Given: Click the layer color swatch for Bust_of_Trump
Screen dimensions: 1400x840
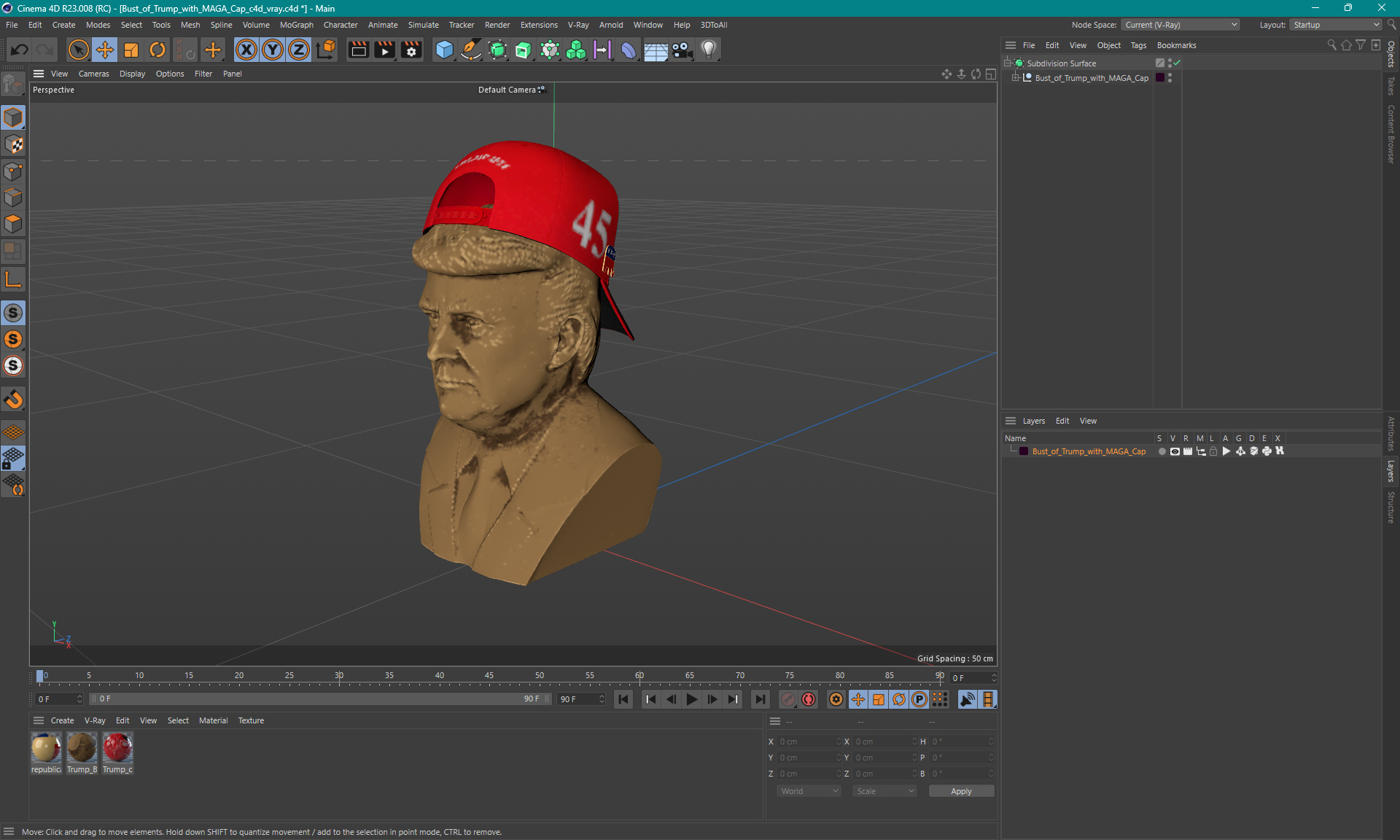Looking at the screenshot, I should pos(1024,451).
